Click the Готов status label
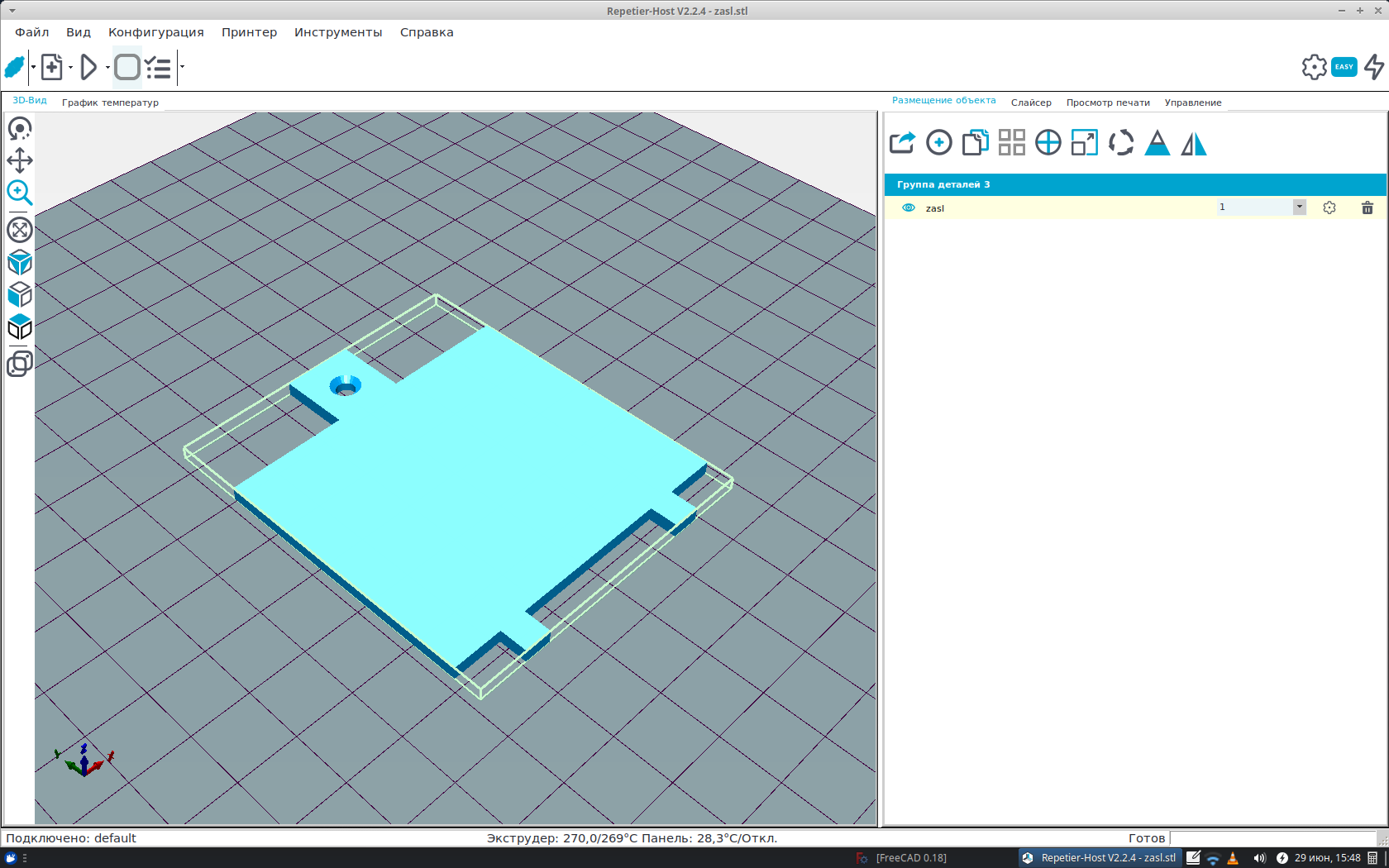 pyautogui.click(x=1147, y=838)
